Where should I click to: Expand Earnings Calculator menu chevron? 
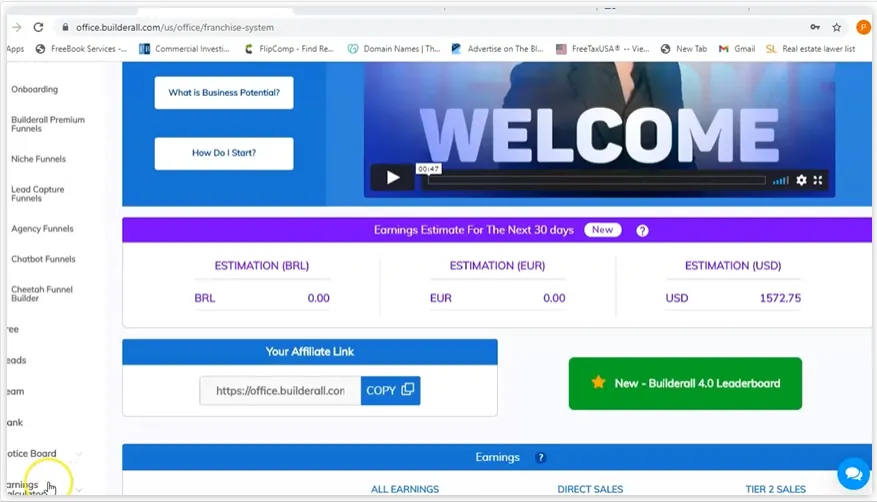point(79,490)
